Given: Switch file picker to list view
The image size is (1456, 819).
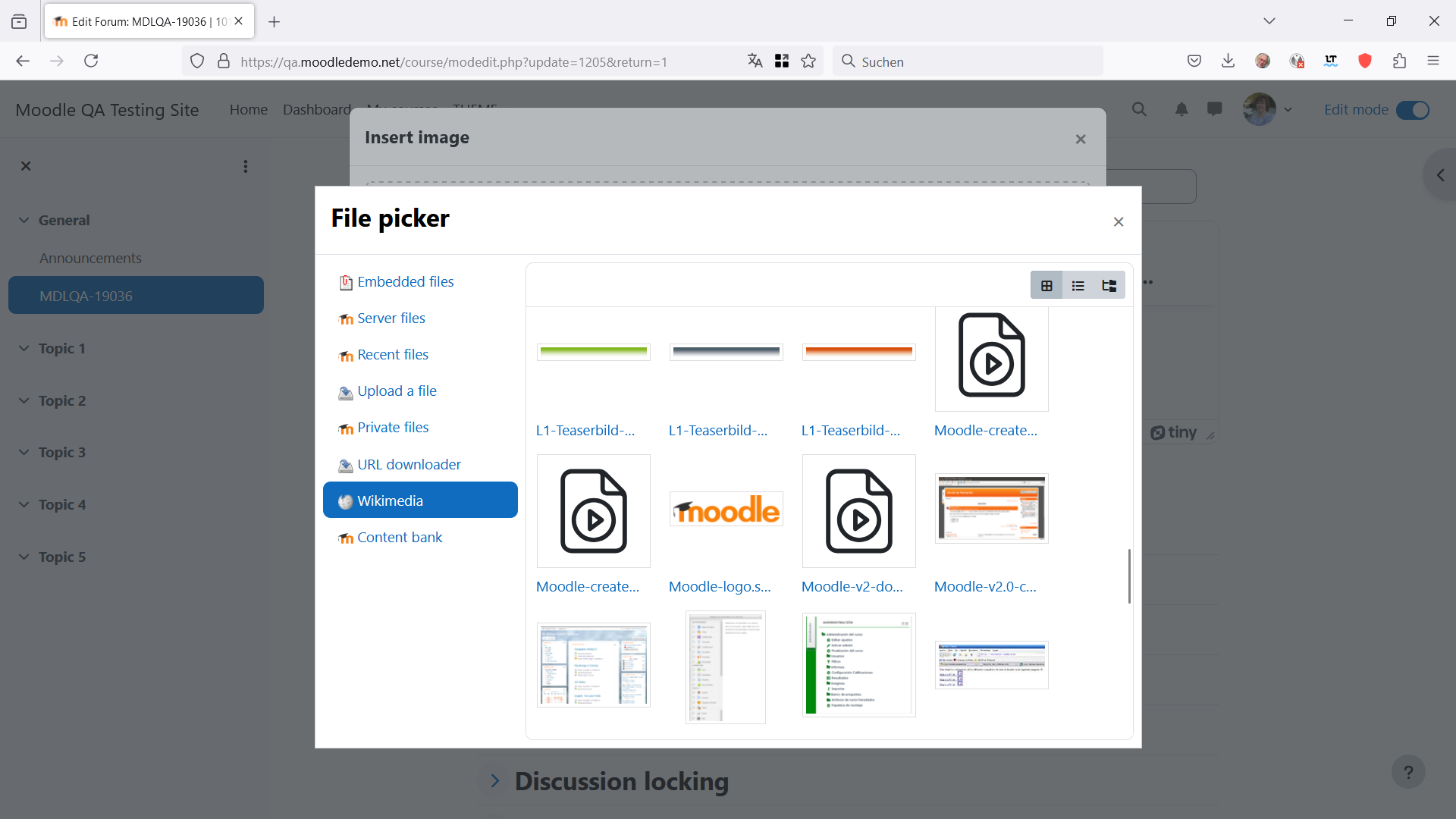Looking at the screenshot, I should [1078, 286].
